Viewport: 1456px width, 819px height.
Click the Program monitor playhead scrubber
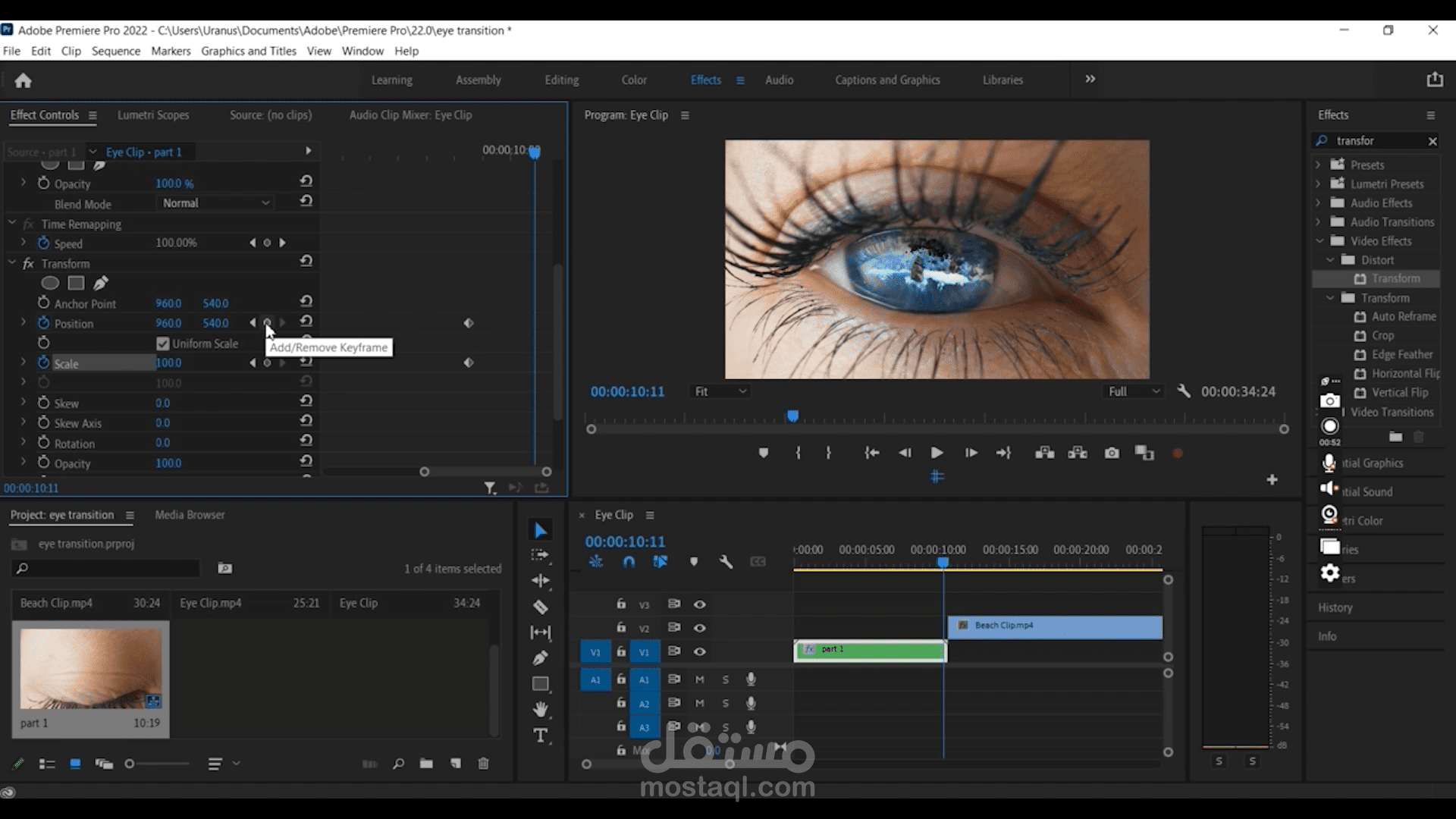(x=792, y=416)
